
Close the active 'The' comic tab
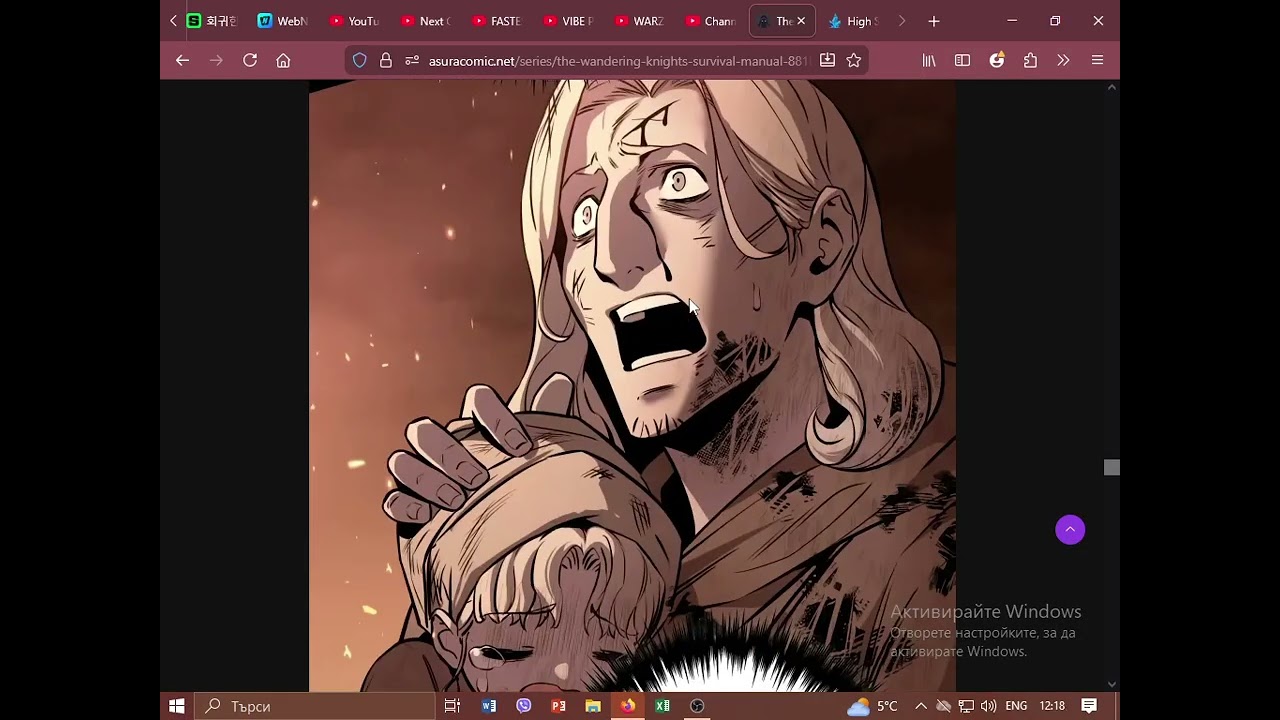pos(801,21)
